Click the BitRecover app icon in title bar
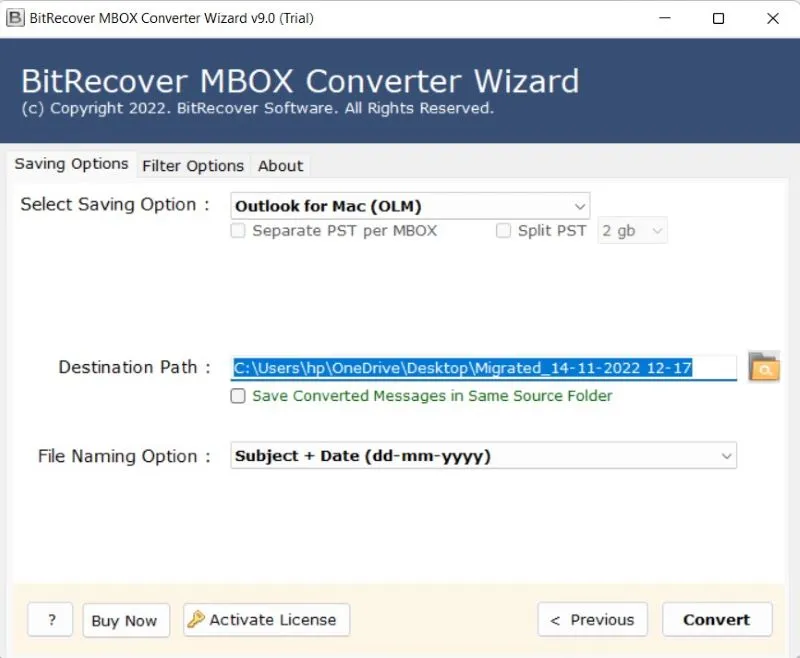This screenshot has height=658, width=800. pyautogui.click(x=15, y=18)
